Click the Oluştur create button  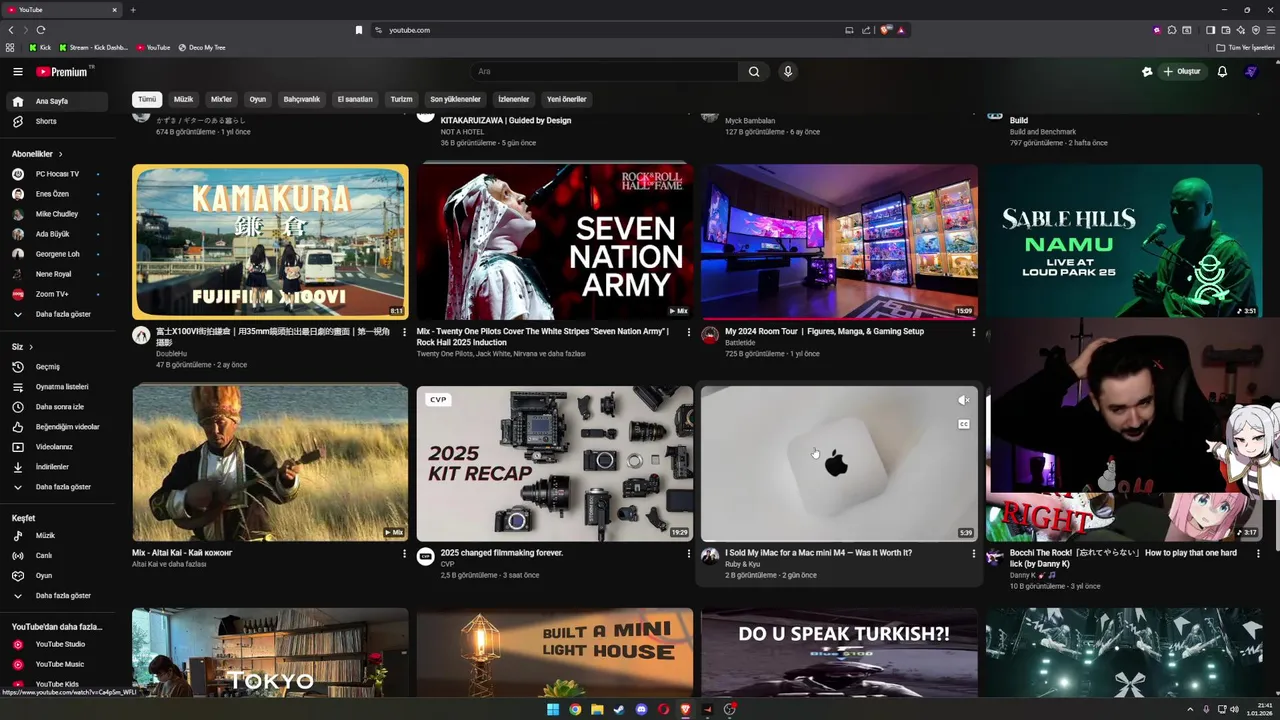tap(1181, 72)
